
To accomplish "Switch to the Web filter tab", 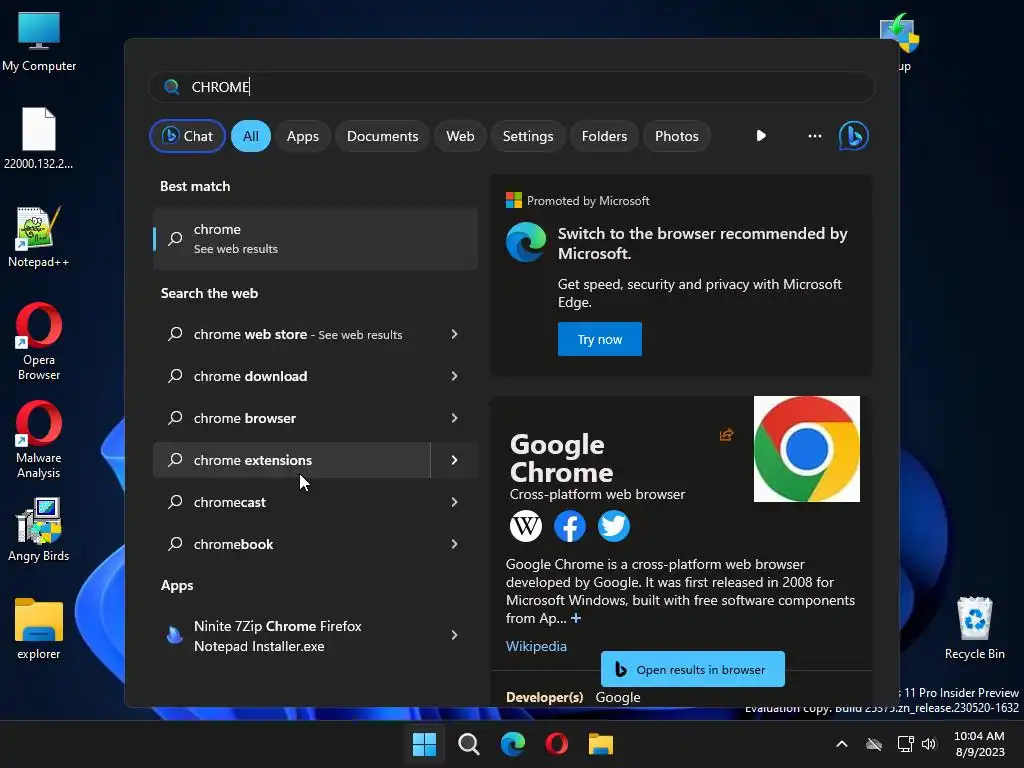I will [460, 136].
